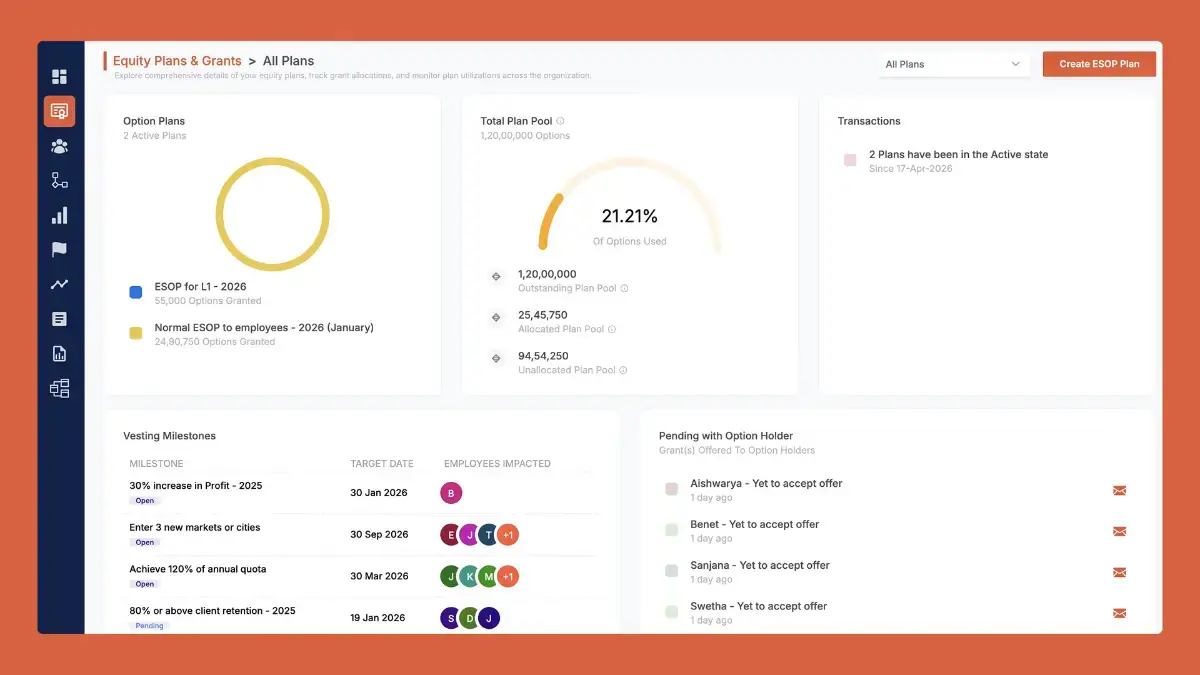Click the mail icon in Sanjana's row
The height and width of the screenshot is (675, 1200).
click(x=1120, y=572)
